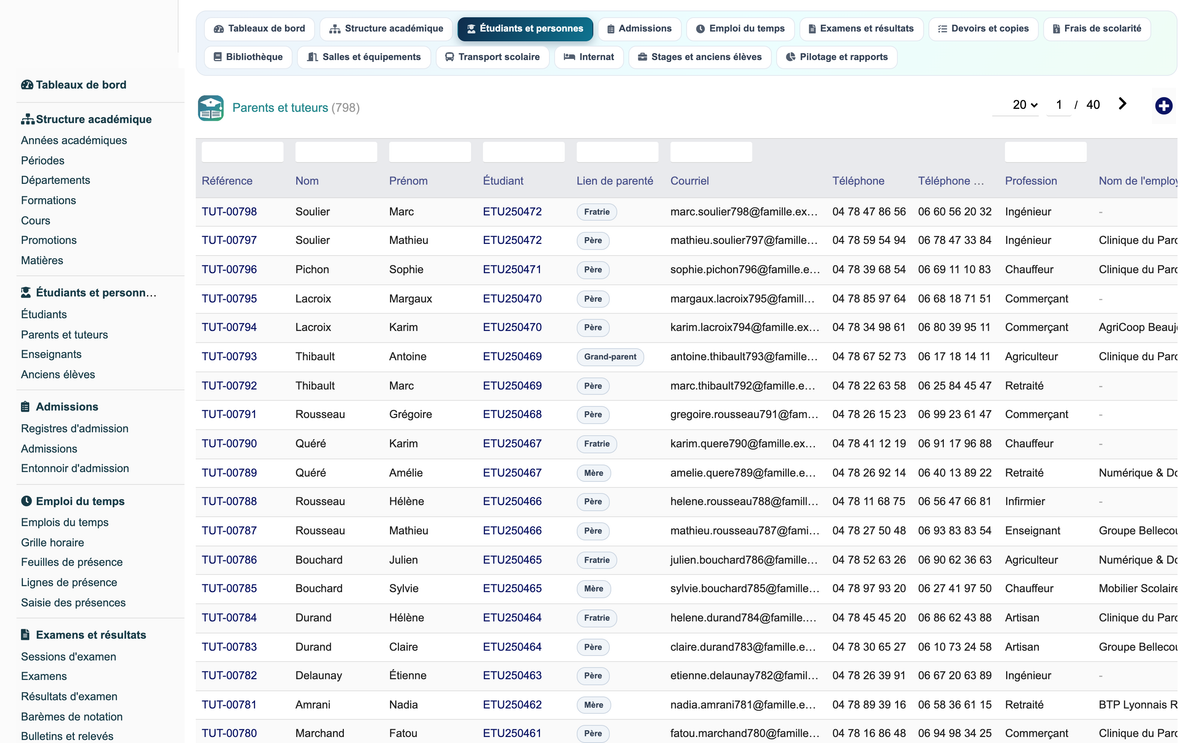Open Entonnoir d'admission in the sidebar
Viewport: 1200px width, 743px height.
click(75, 468)
